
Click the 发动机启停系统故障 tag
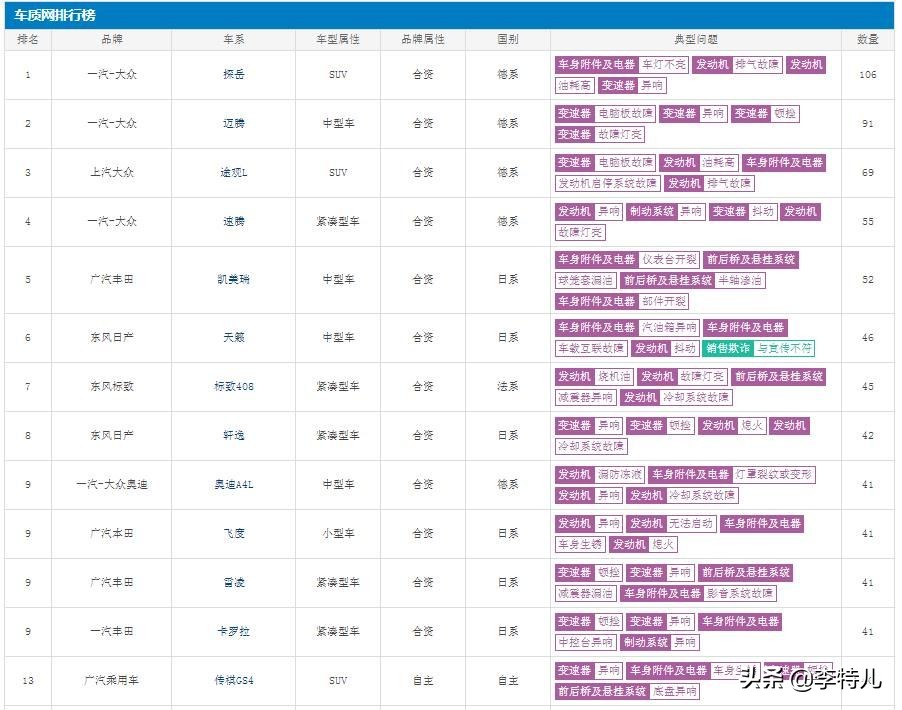point(607,184)
